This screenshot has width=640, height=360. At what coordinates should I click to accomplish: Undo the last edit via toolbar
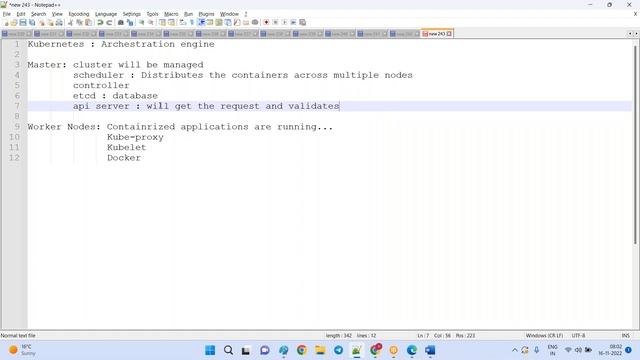(100, 22)
